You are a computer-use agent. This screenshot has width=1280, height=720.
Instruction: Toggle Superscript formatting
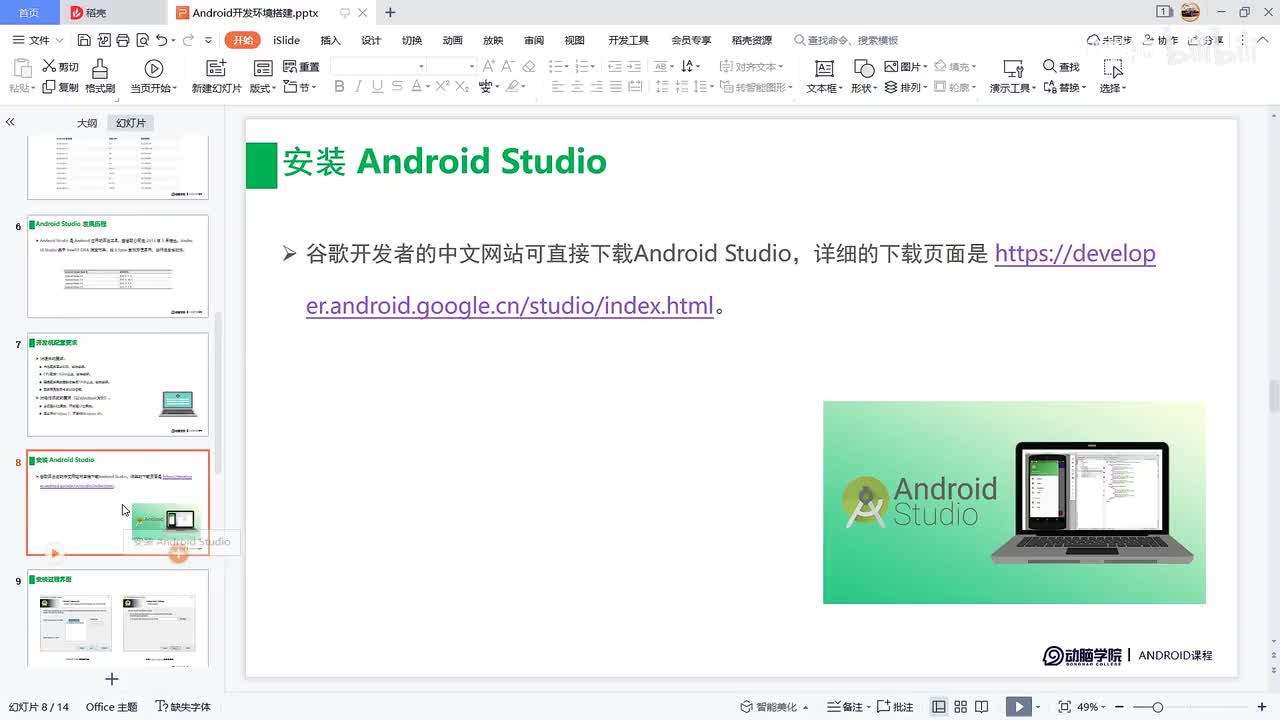point(443,87)
